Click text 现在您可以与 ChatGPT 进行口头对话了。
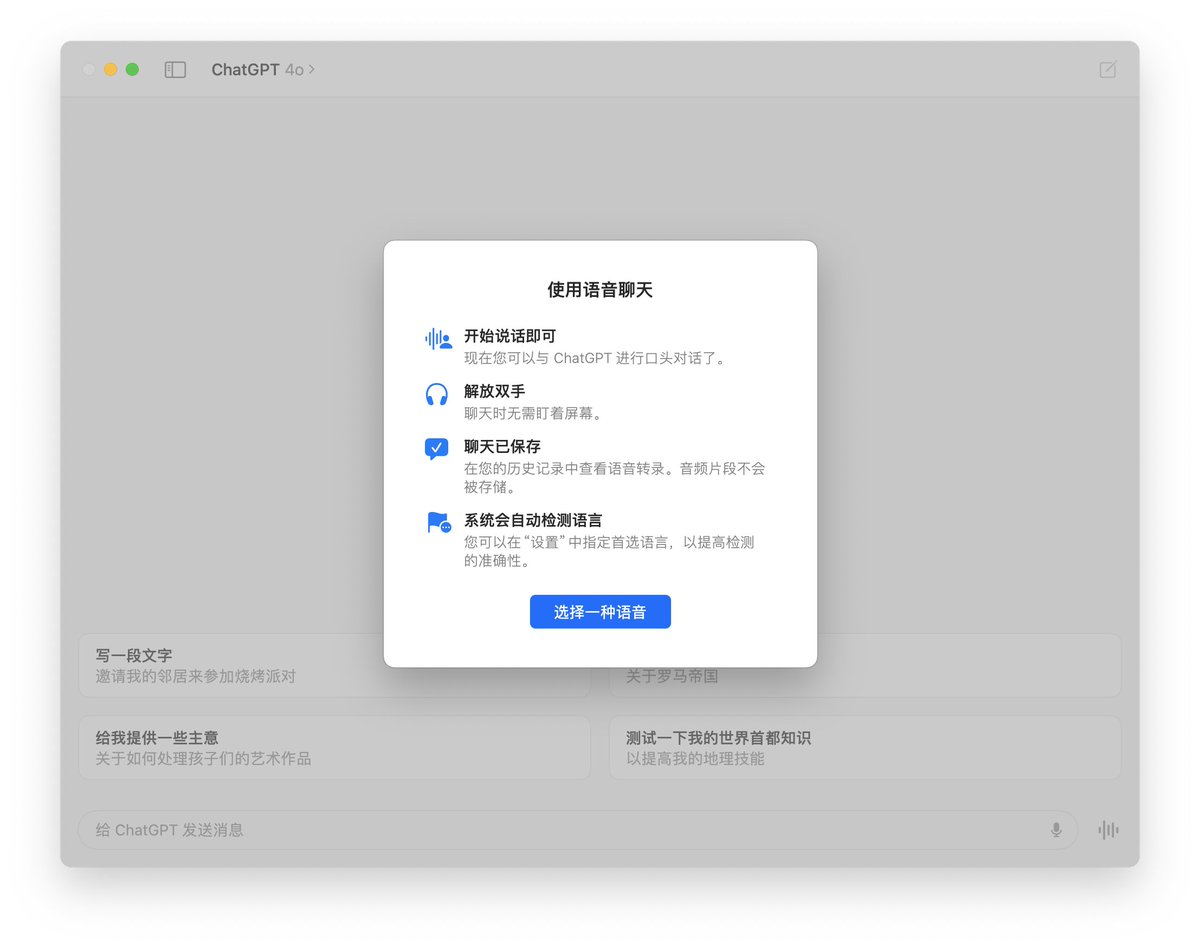The image size is (1200, 947). pyautogui.click(x=595, y=358)
